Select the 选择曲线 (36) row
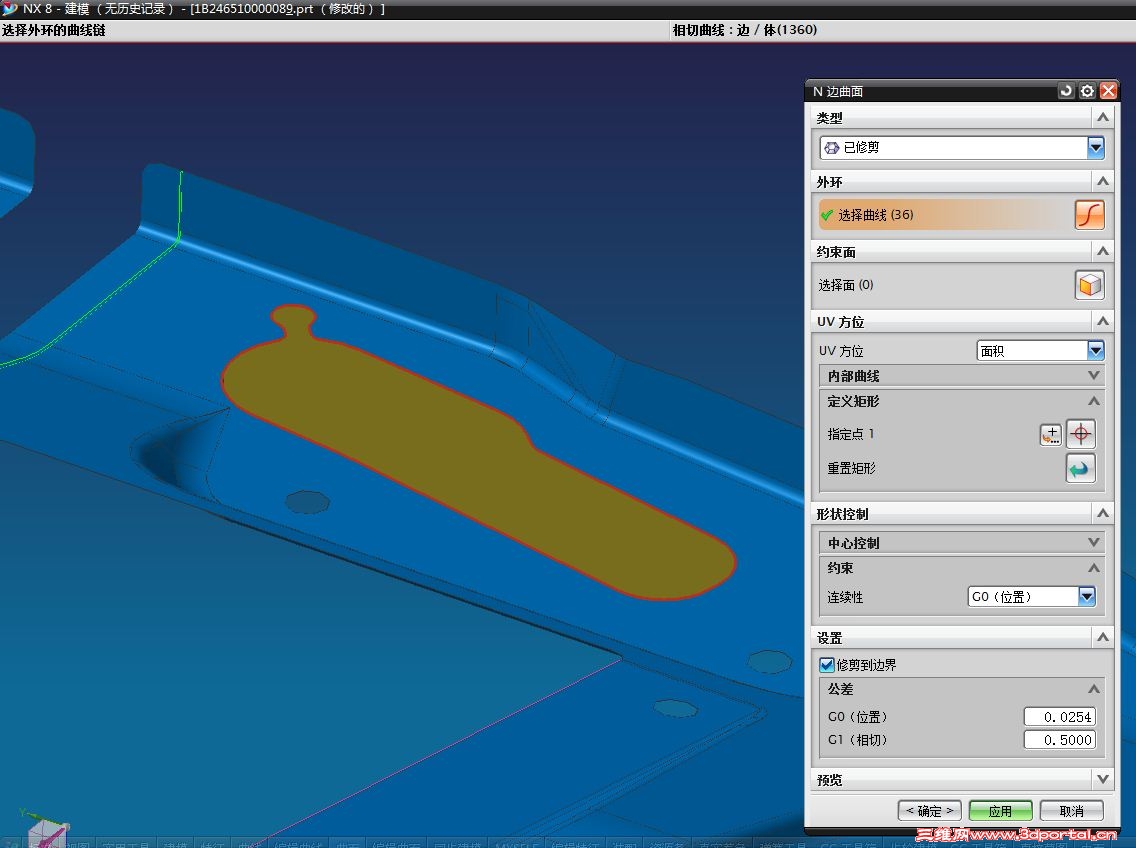Screen dimensions: 1136x848 tap(945, 215)
